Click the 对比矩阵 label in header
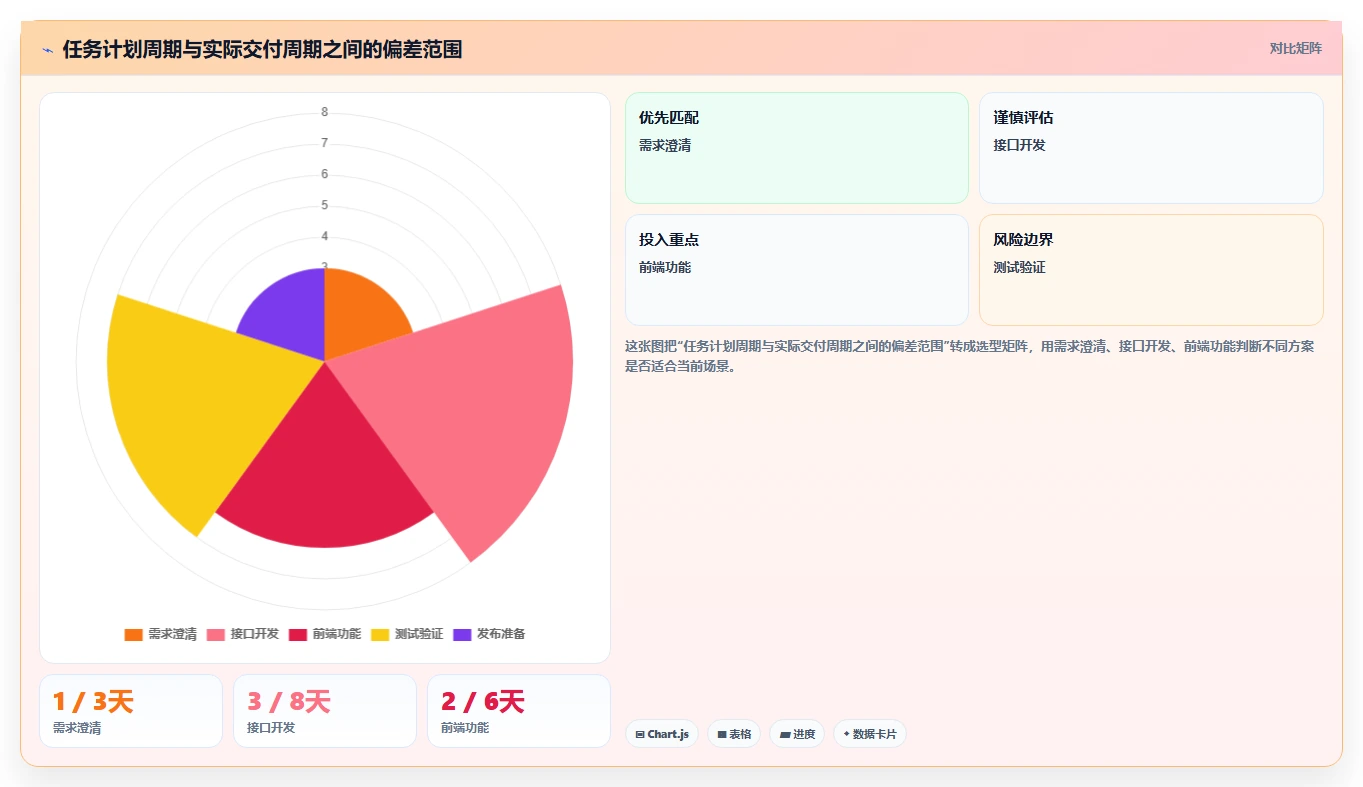 tap(1295, 49)
